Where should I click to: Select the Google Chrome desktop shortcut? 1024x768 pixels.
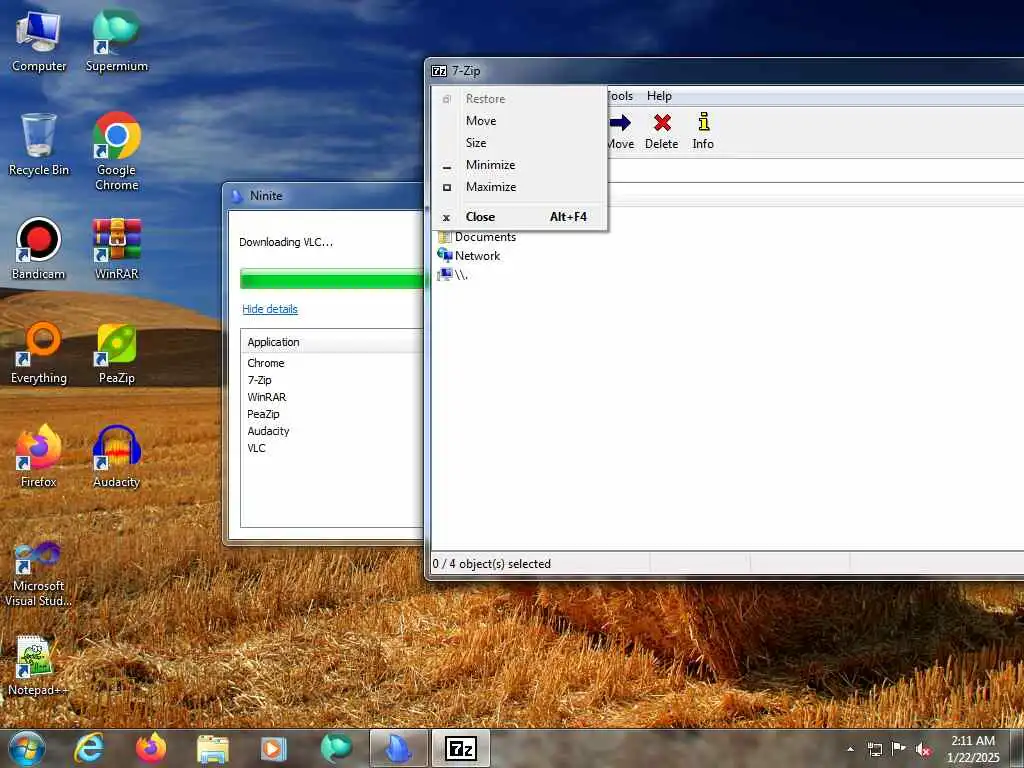116,152
